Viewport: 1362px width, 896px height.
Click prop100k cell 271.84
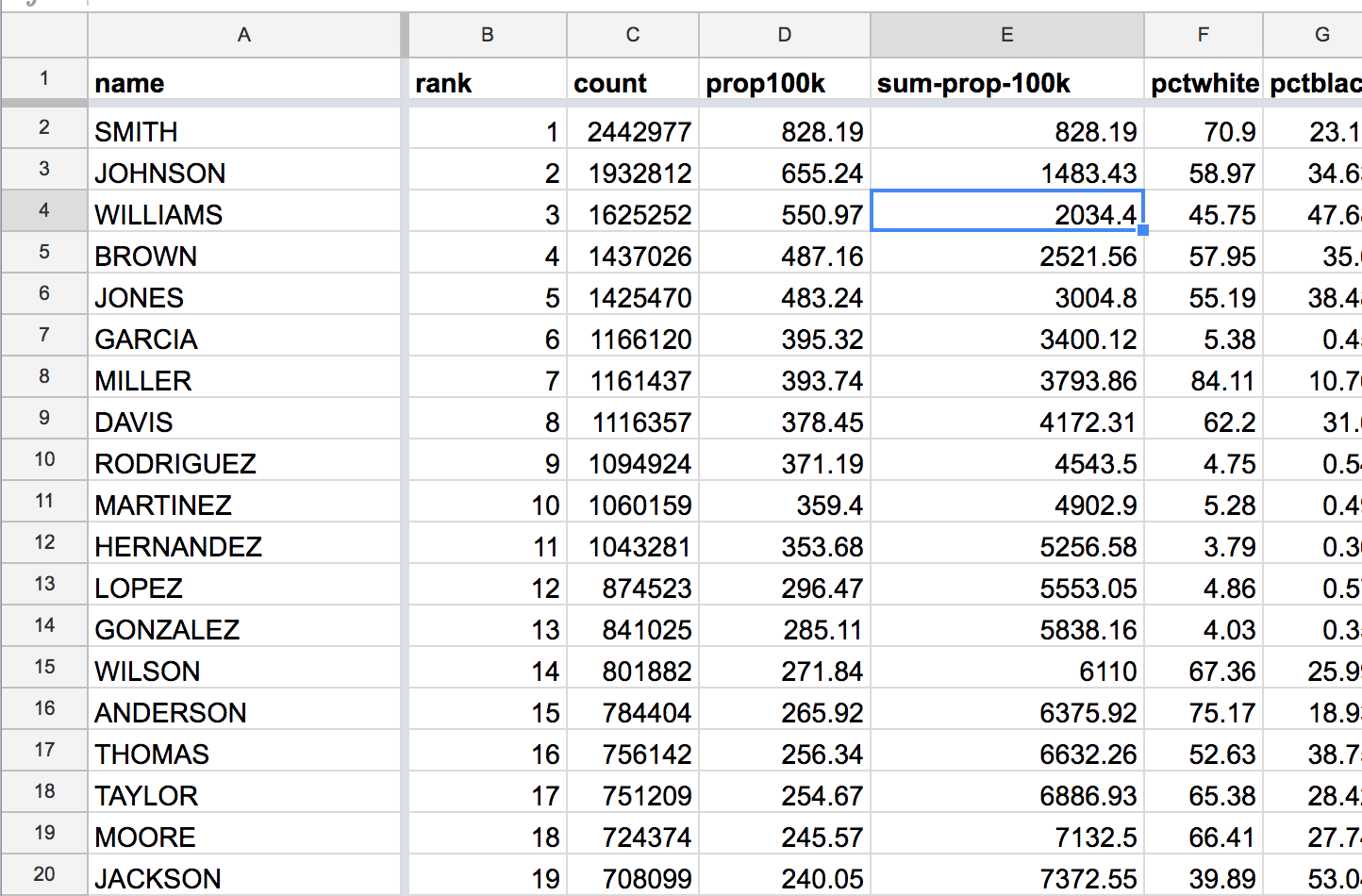(x=785, y=668)
